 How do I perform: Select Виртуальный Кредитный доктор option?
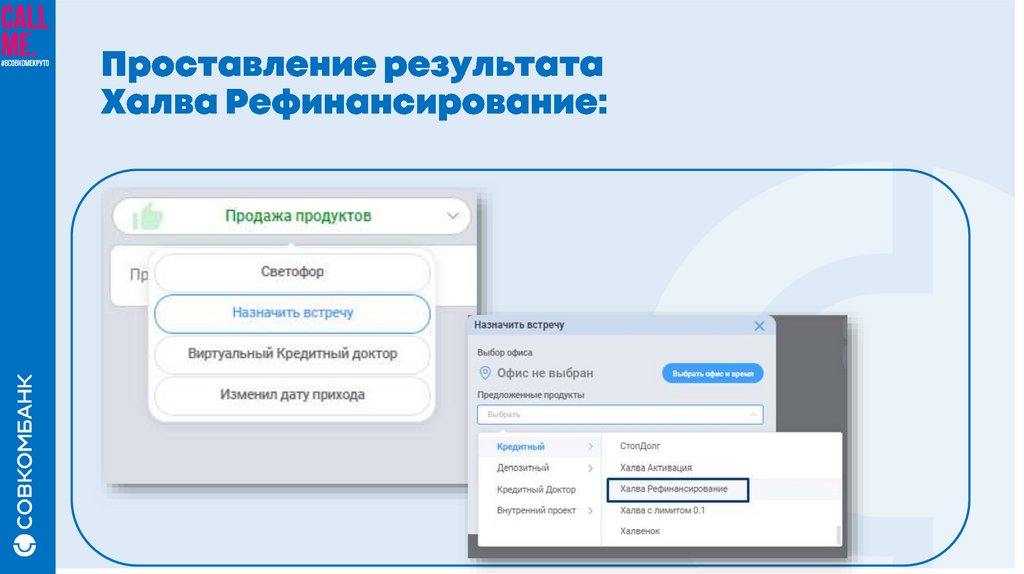[x=292, y=354]
